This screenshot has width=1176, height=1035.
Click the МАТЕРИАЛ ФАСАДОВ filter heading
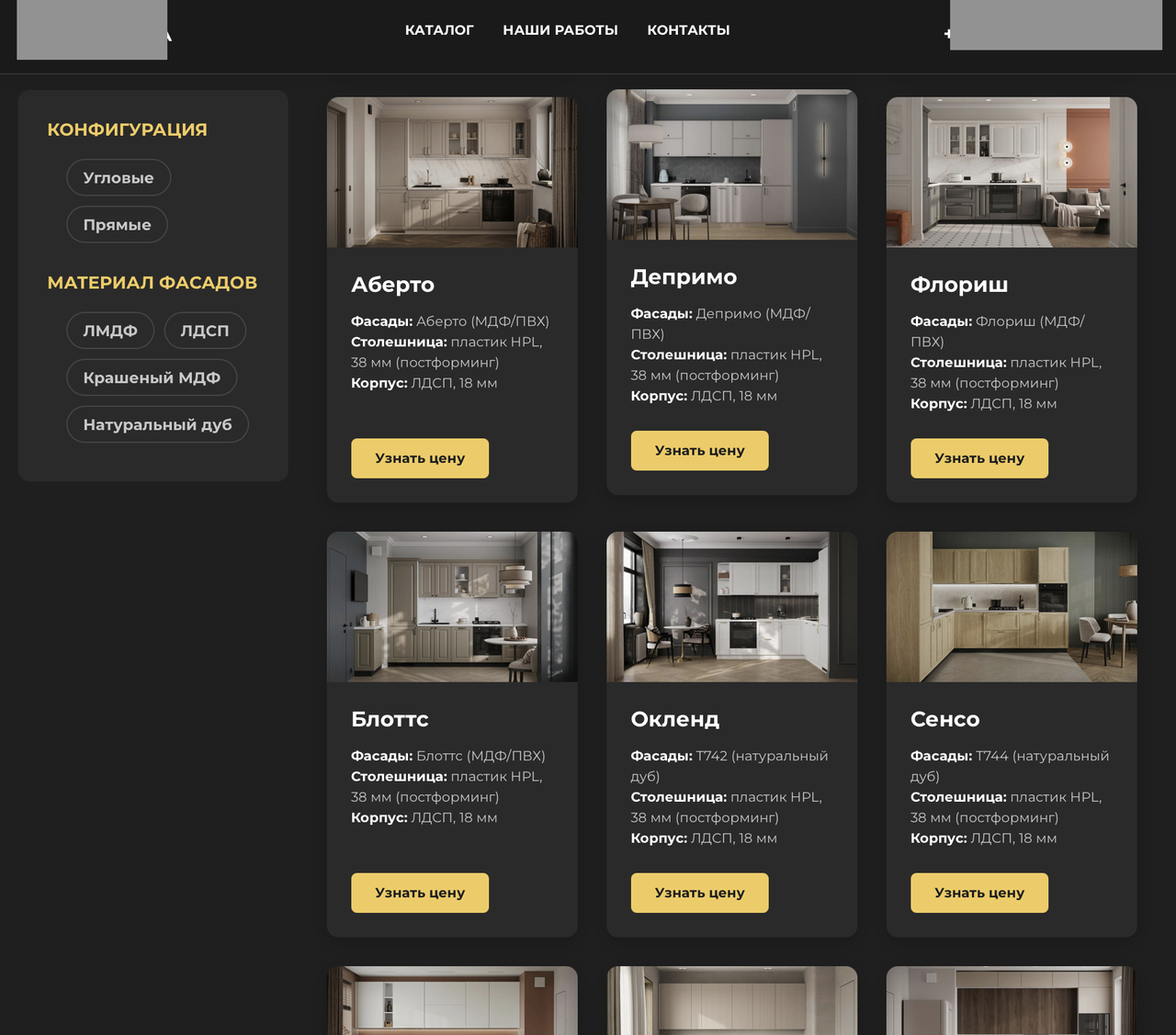point(152,283)
